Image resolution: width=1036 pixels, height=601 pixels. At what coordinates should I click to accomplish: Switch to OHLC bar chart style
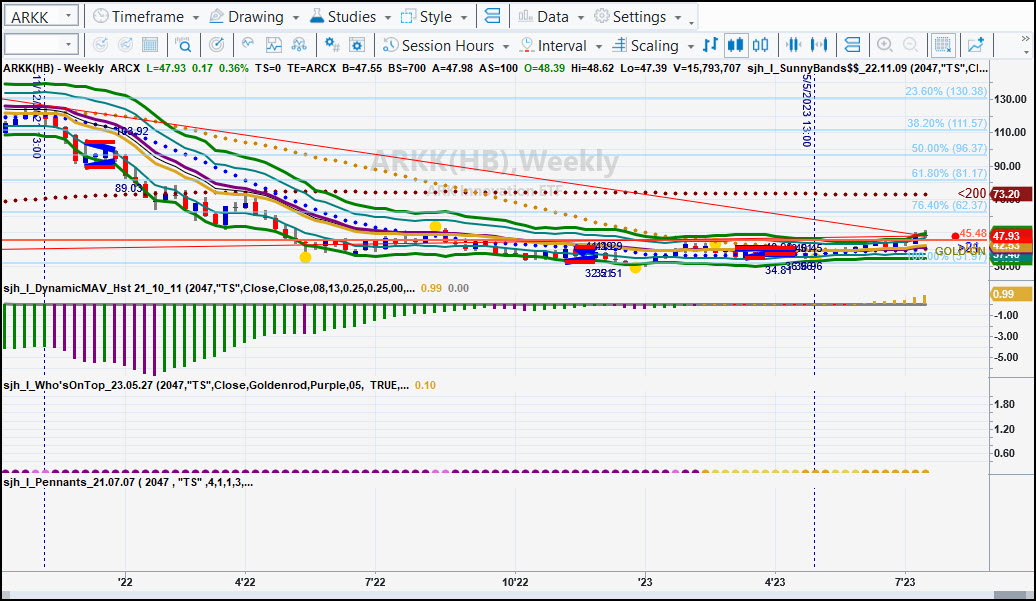click(710, 45)
